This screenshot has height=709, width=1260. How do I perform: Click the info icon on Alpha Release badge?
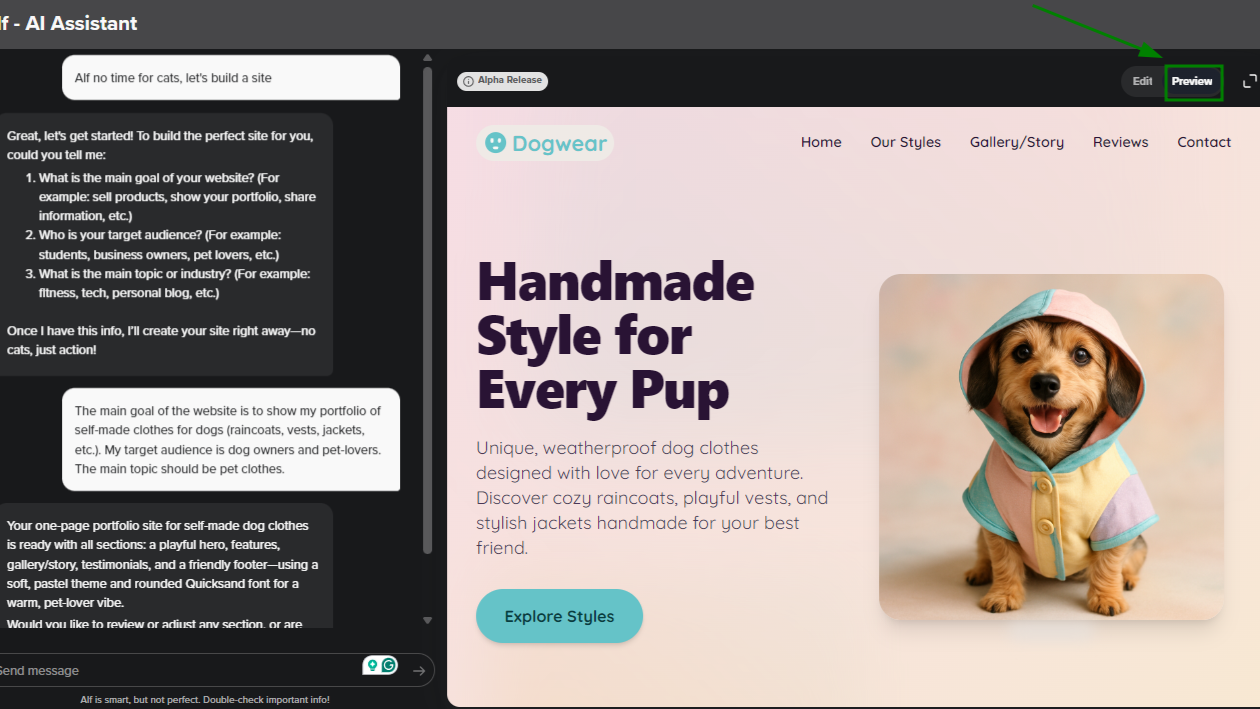point(468,81)
